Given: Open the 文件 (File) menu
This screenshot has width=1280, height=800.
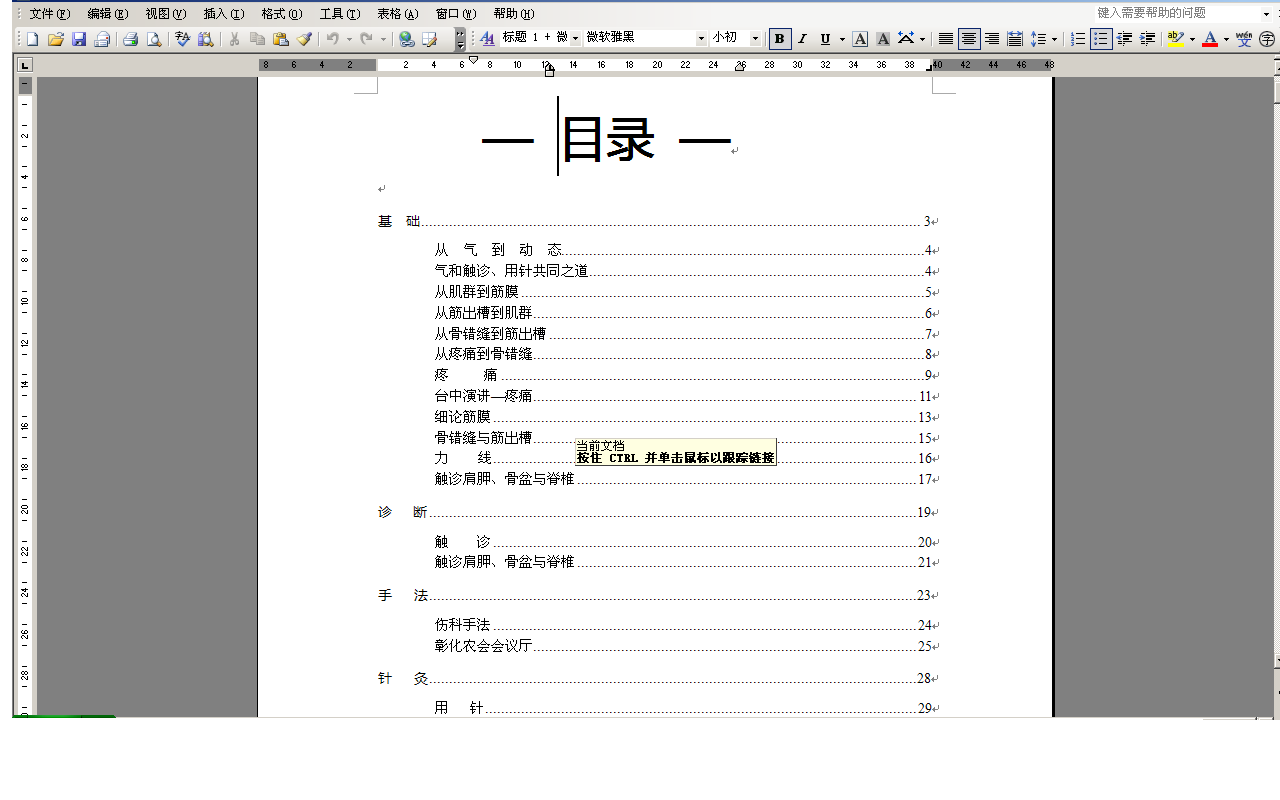Looking at the screenshot, I should (50, 14).
